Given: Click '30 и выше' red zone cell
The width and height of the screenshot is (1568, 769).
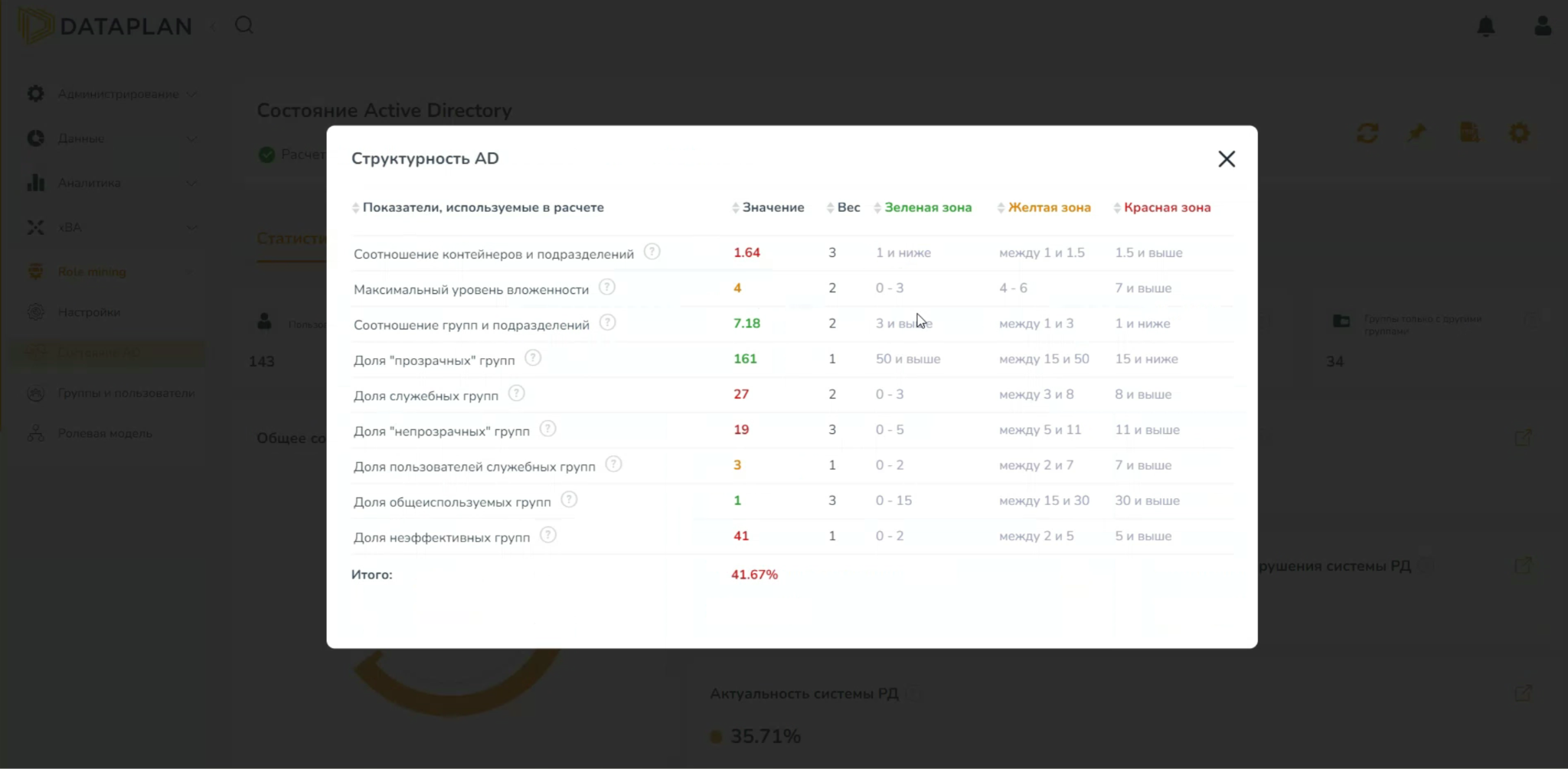Looking at the screenshot, I should pos(1147,500).
